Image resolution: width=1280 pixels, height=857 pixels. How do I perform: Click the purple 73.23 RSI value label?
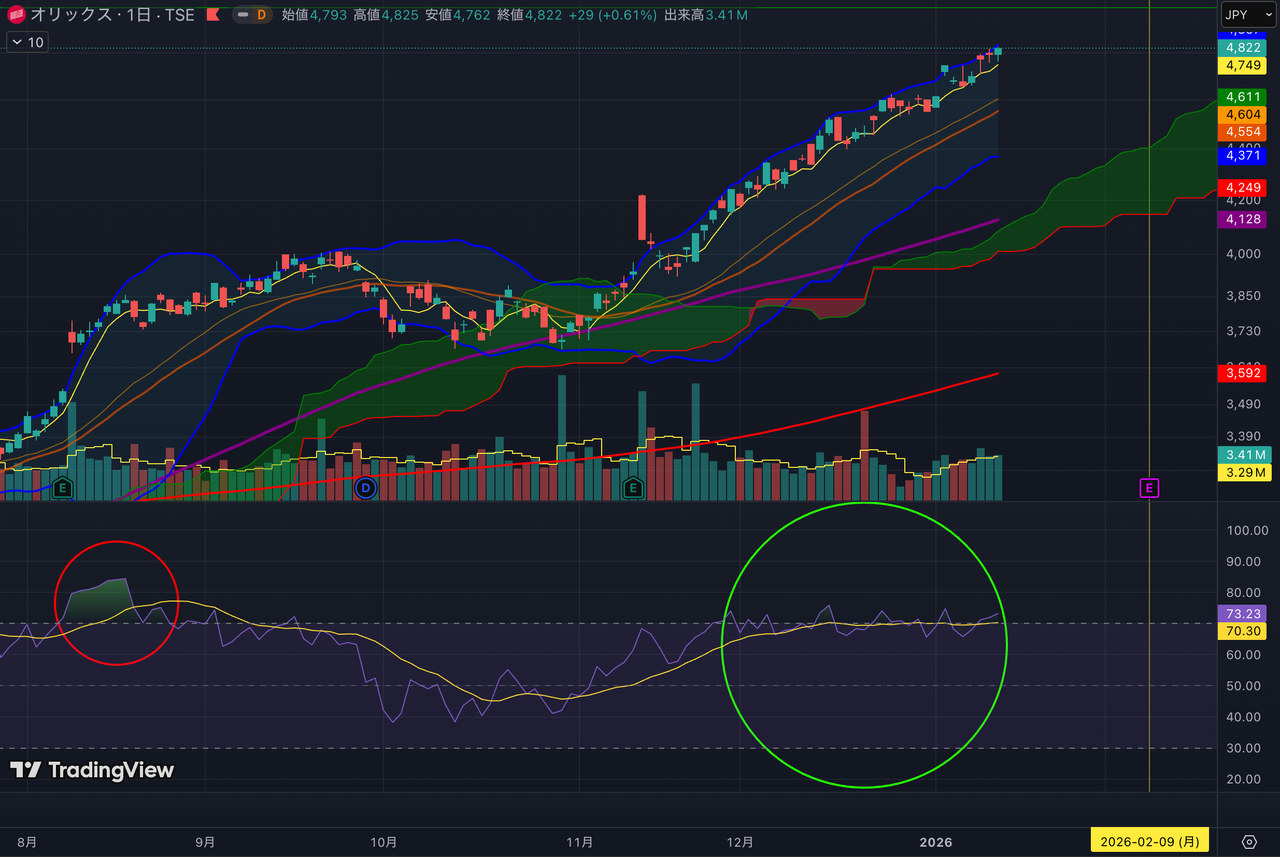1242,613
